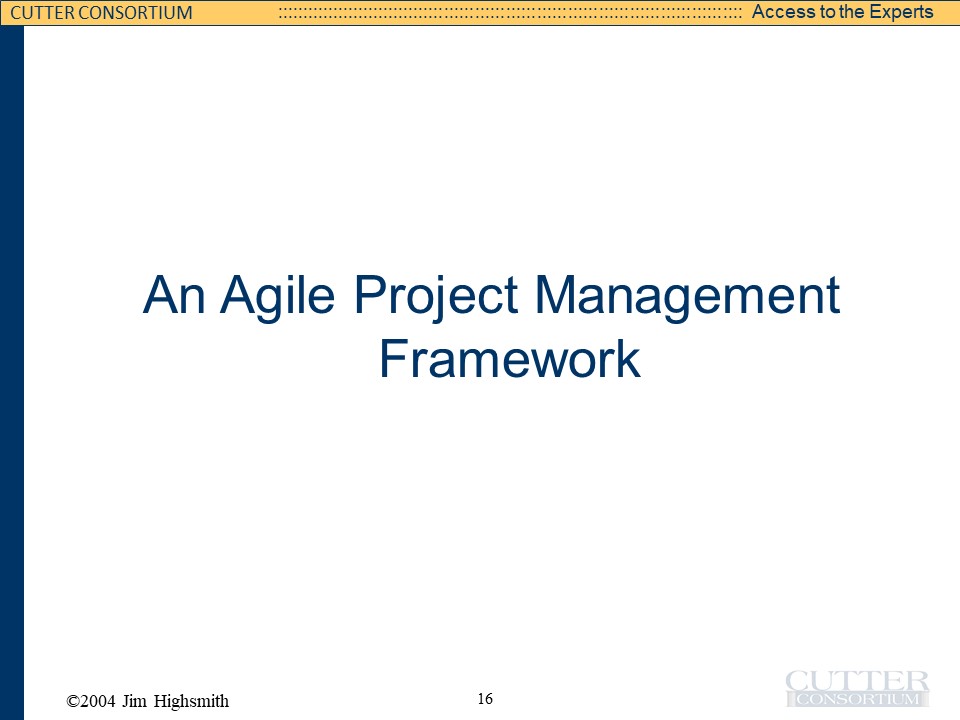Select the An Agile Project Management Framework title
This screenshot has height=720, width=960.
[492, 327]
